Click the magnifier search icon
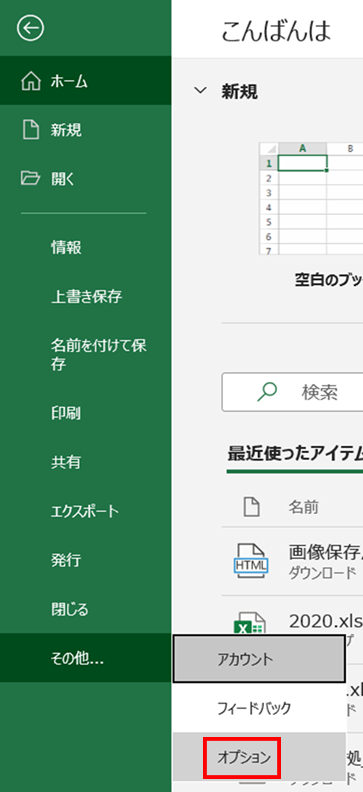The width and height of the screenshot is (363, 792). (267, 391)
